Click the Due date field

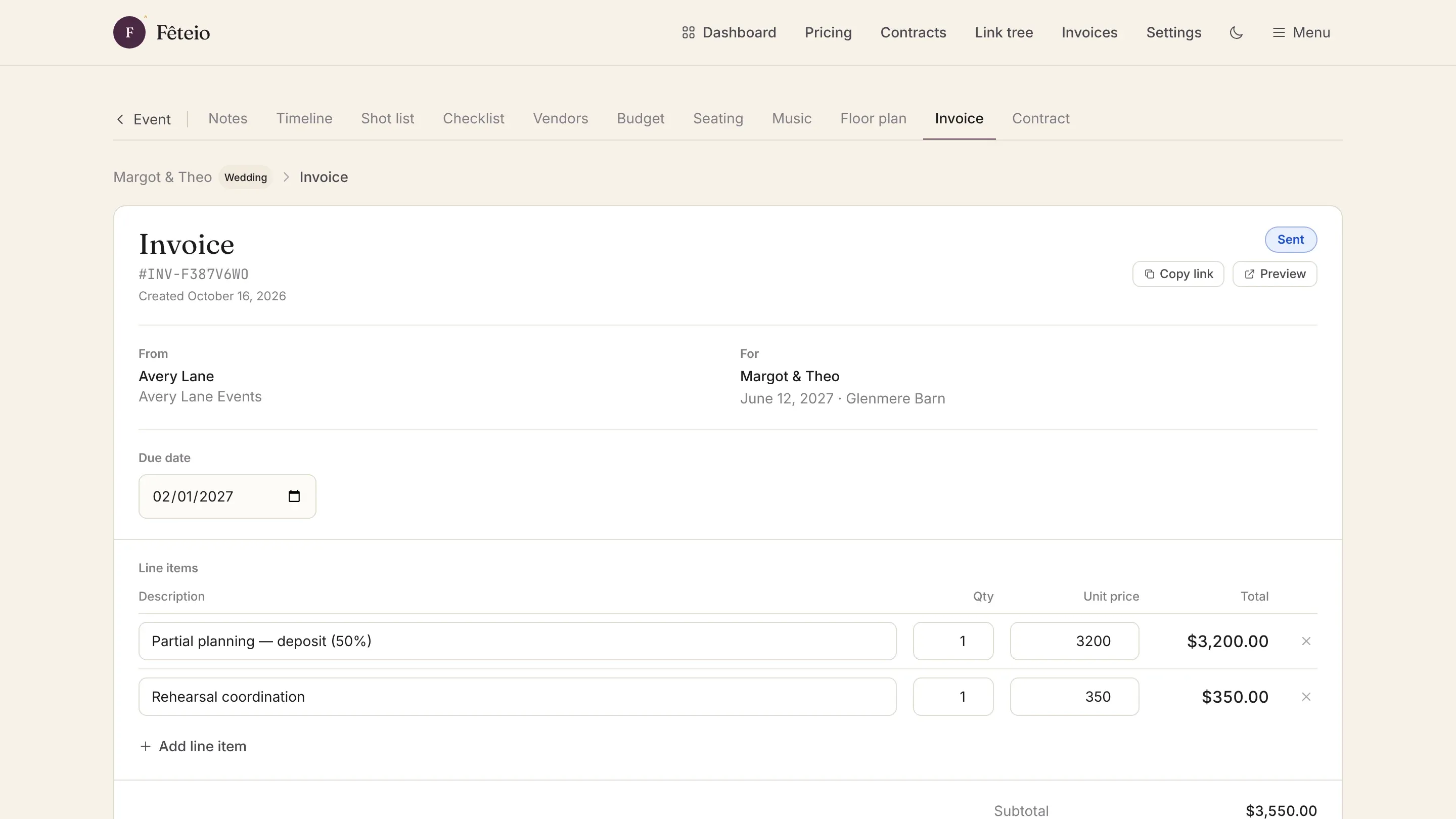[227, 496]
